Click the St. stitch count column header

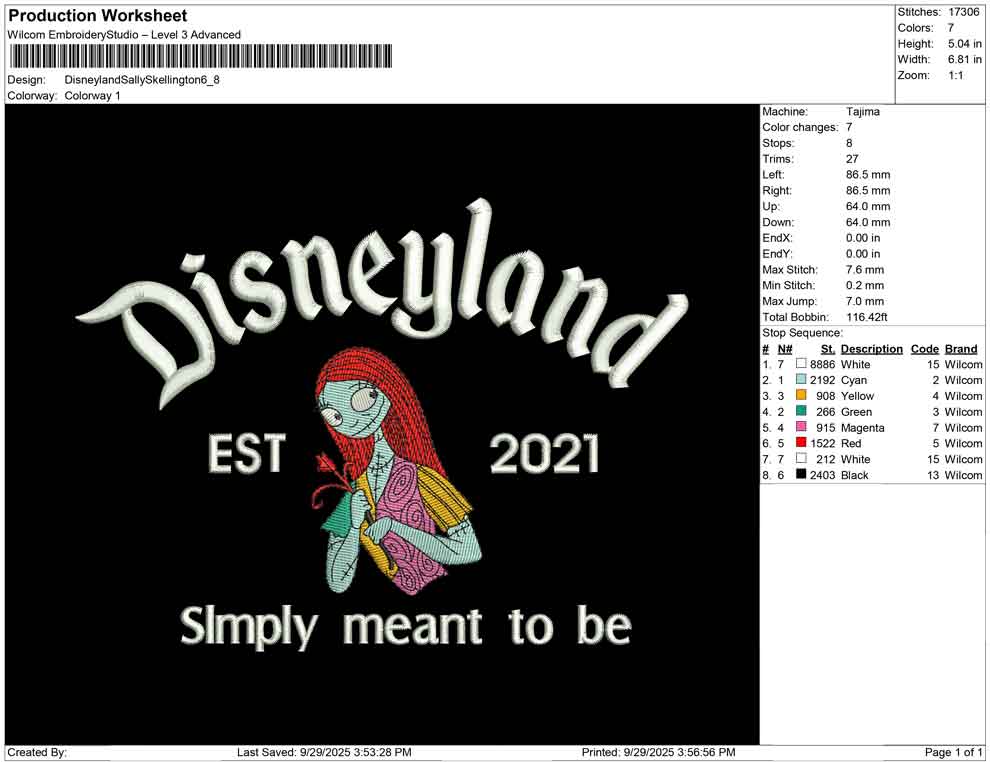[827, 349]
